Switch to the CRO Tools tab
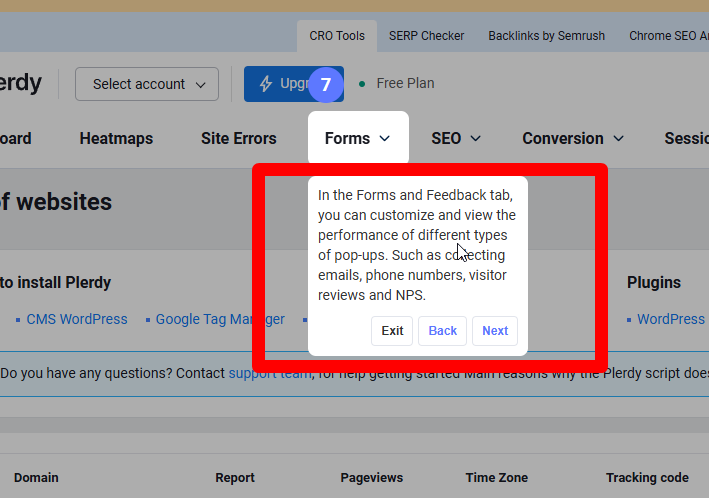Image resolution: width=709 pixels, height=498 pixels. coord(337,36)
